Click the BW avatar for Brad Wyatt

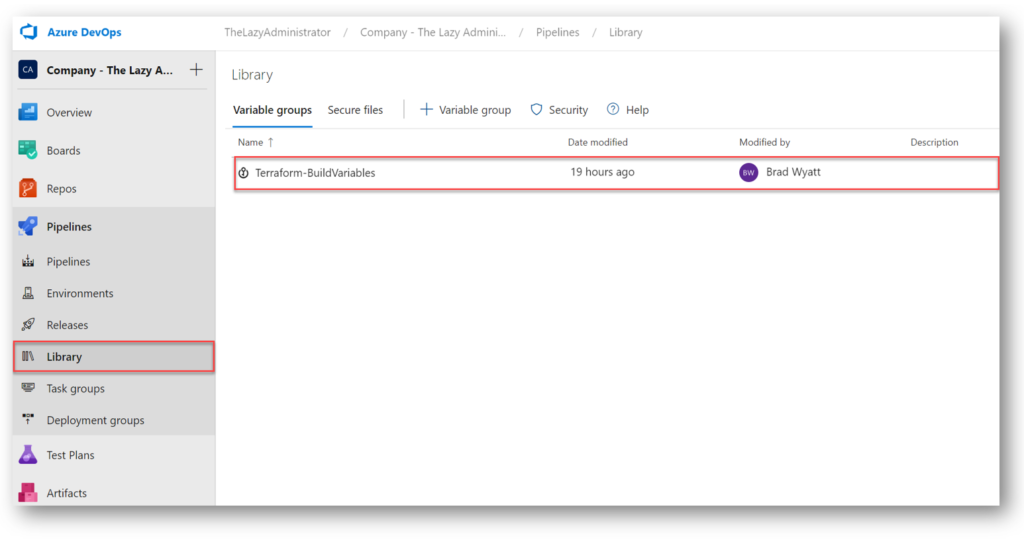tap(748, 172)
